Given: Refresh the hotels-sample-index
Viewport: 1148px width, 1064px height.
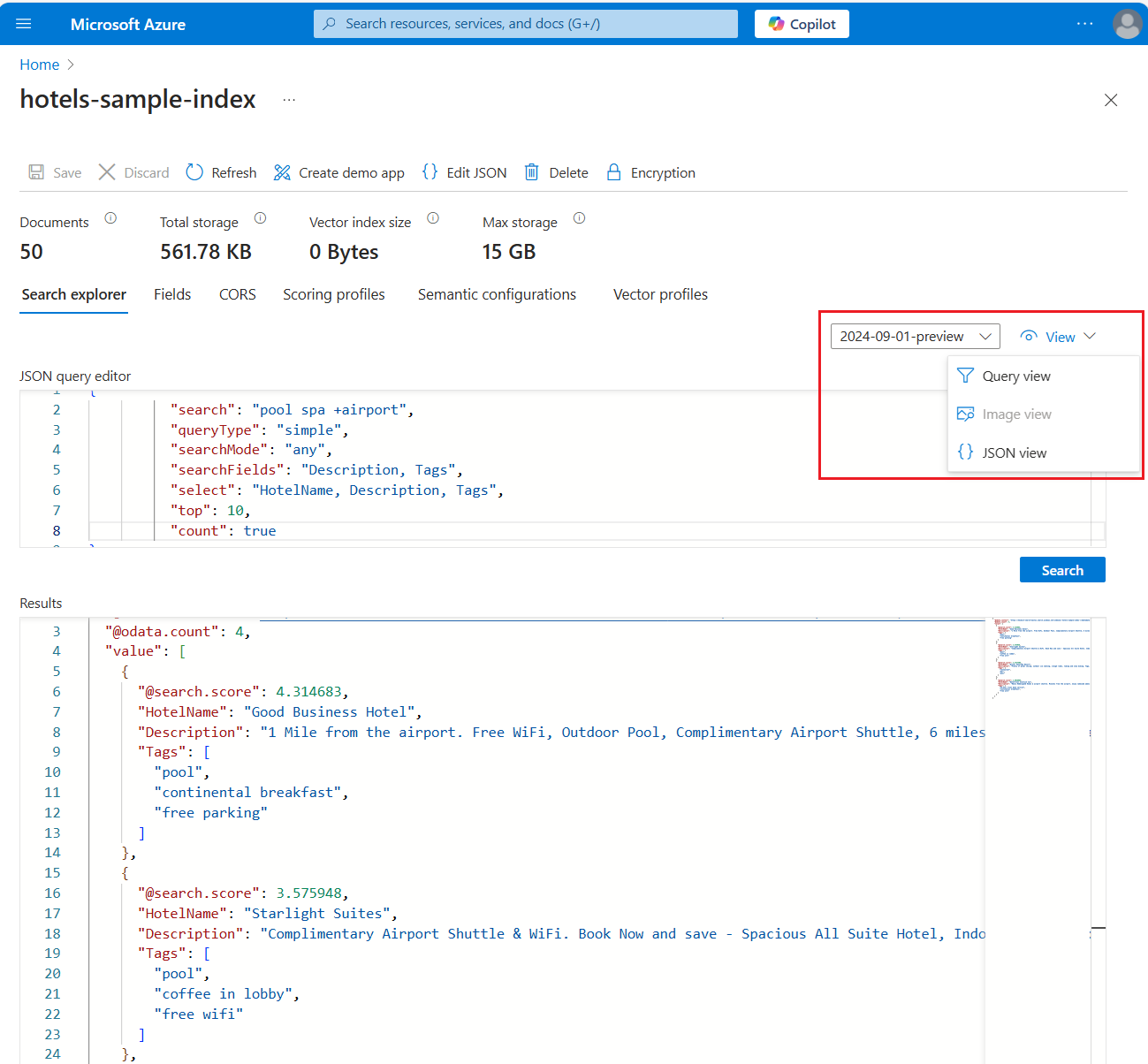Looking at the screenshot, I should [x=220, y=172].
